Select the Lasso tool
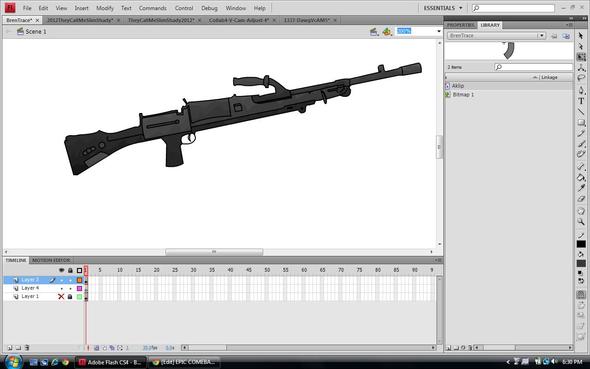Image resolution: width=590 pixels, height=369 pixels. [581, 79]
